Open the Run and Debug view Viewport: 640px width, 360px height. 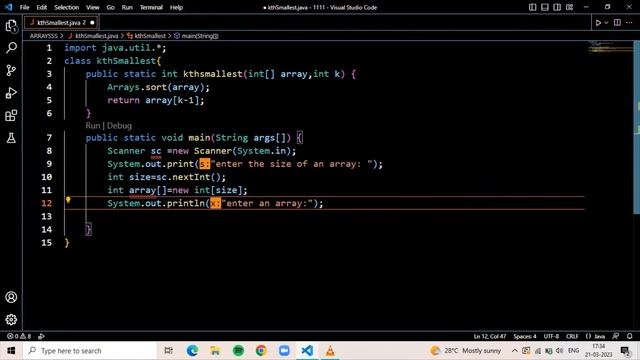pos(11,93)
